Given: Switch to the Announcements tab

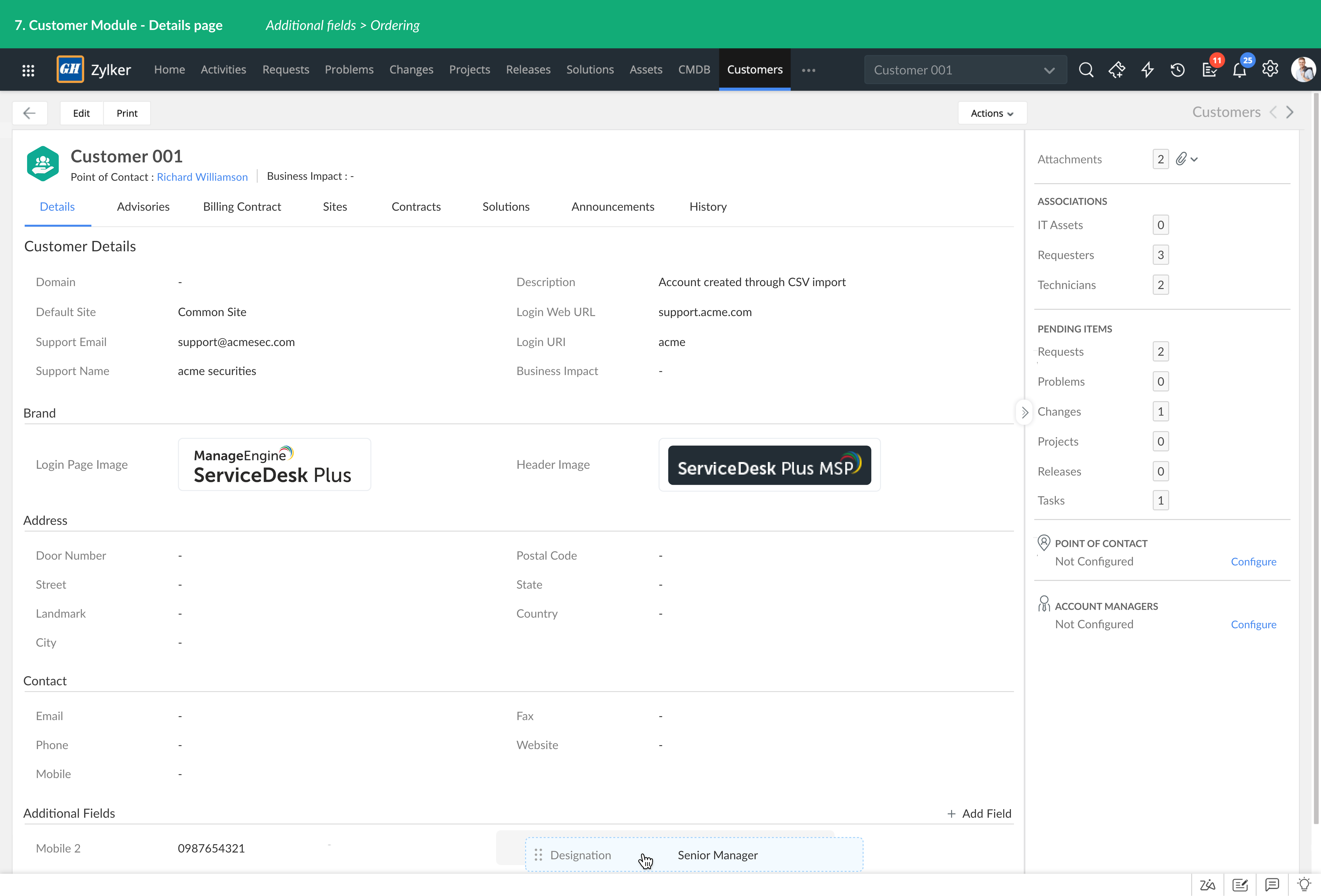Looking at the screenshot, I should tap(613, 207).
